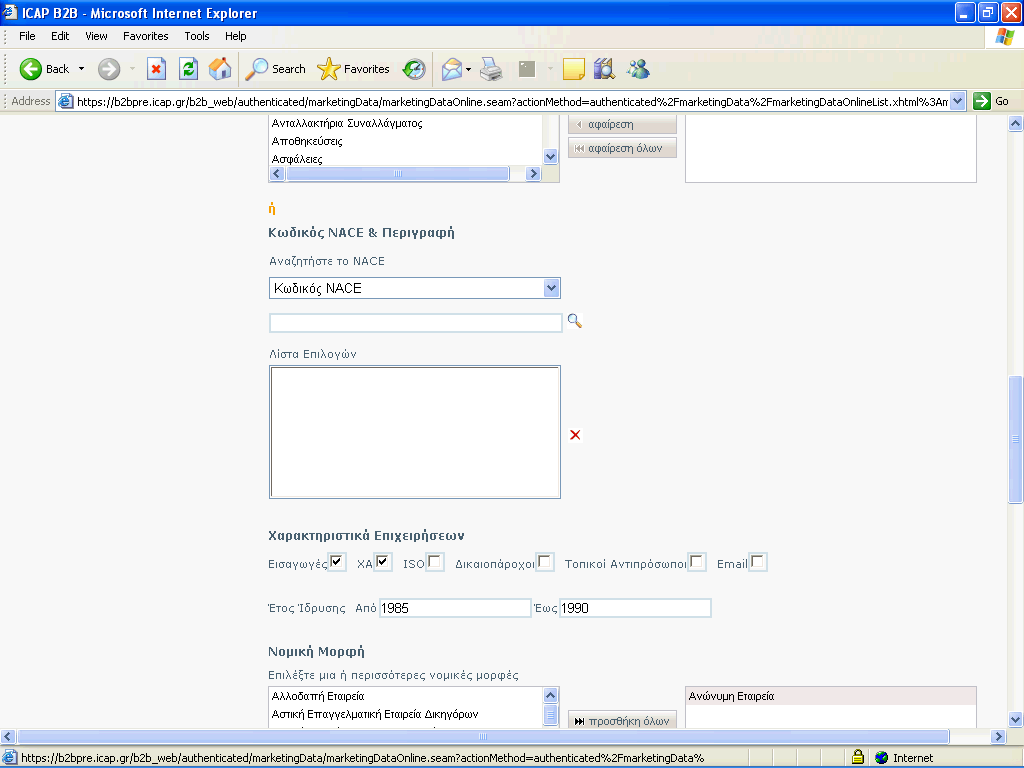Click the red X beside Λίστα Επιλογών
Screen dimensions: 1024x768
(575, 435)
